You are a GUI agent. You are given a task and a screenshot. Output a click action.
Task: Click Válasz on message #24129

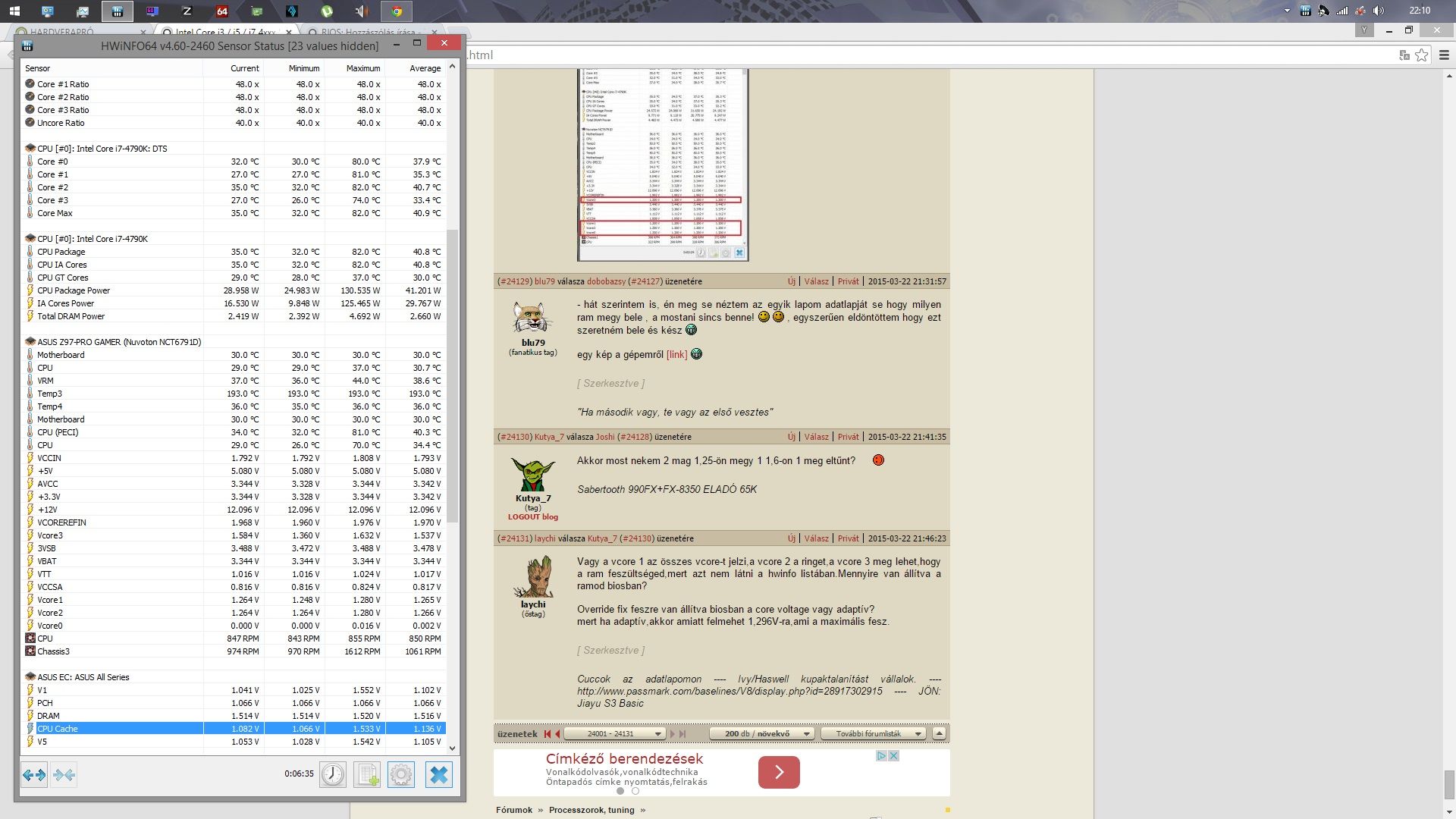[x=816, y=281]
